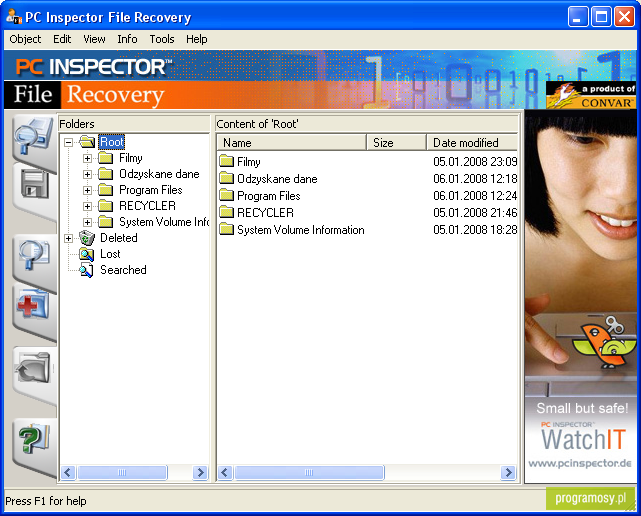Image resolution: width=641 pixels, height=516 pixels.
Task: Select 'RECYCLER' name in content list
Action: (x=265, y=213)
